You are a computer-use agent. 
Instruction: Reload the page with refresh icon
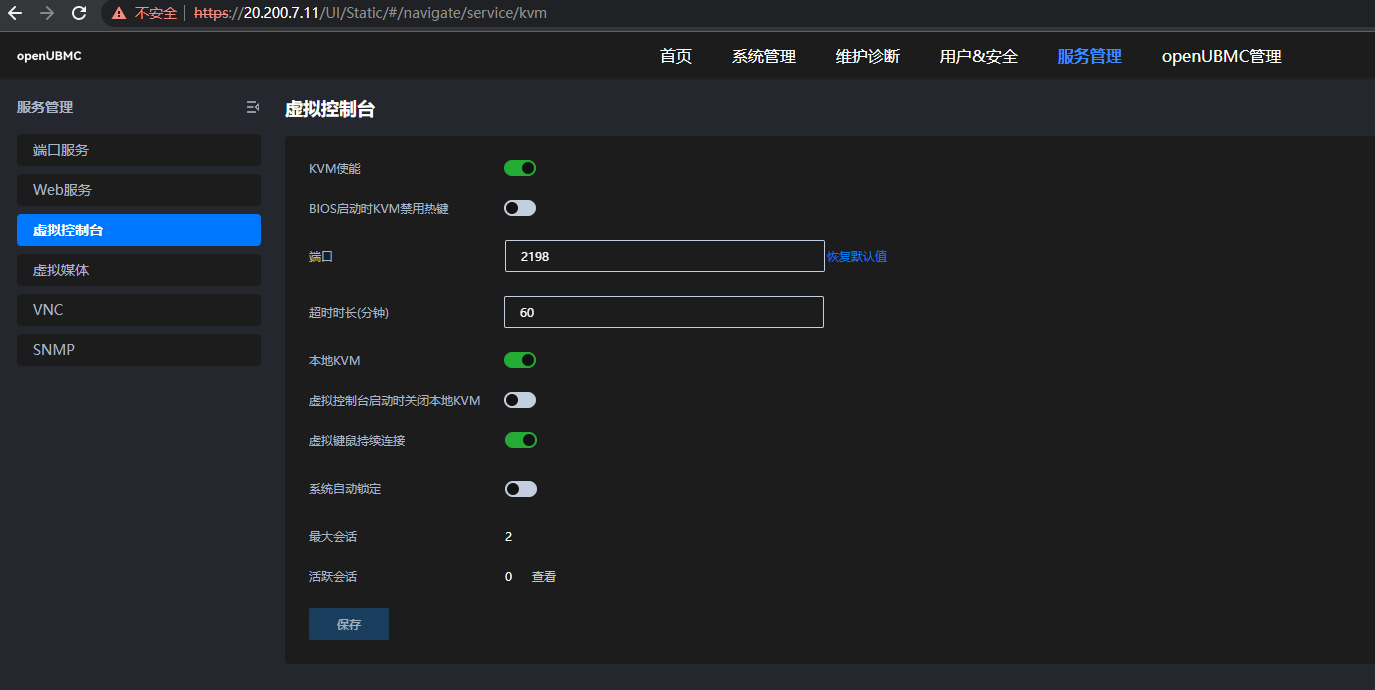click(x=79, y=14)
